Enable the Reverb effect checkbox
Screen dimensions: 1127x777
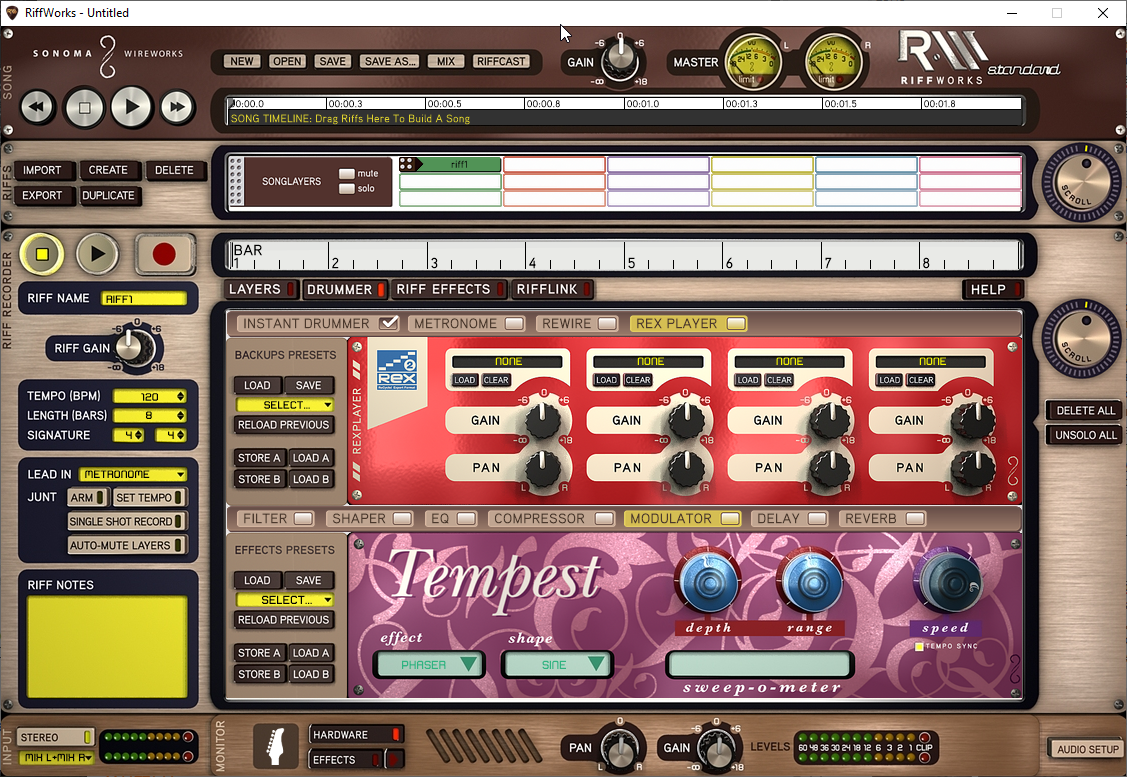click(915, 519)
